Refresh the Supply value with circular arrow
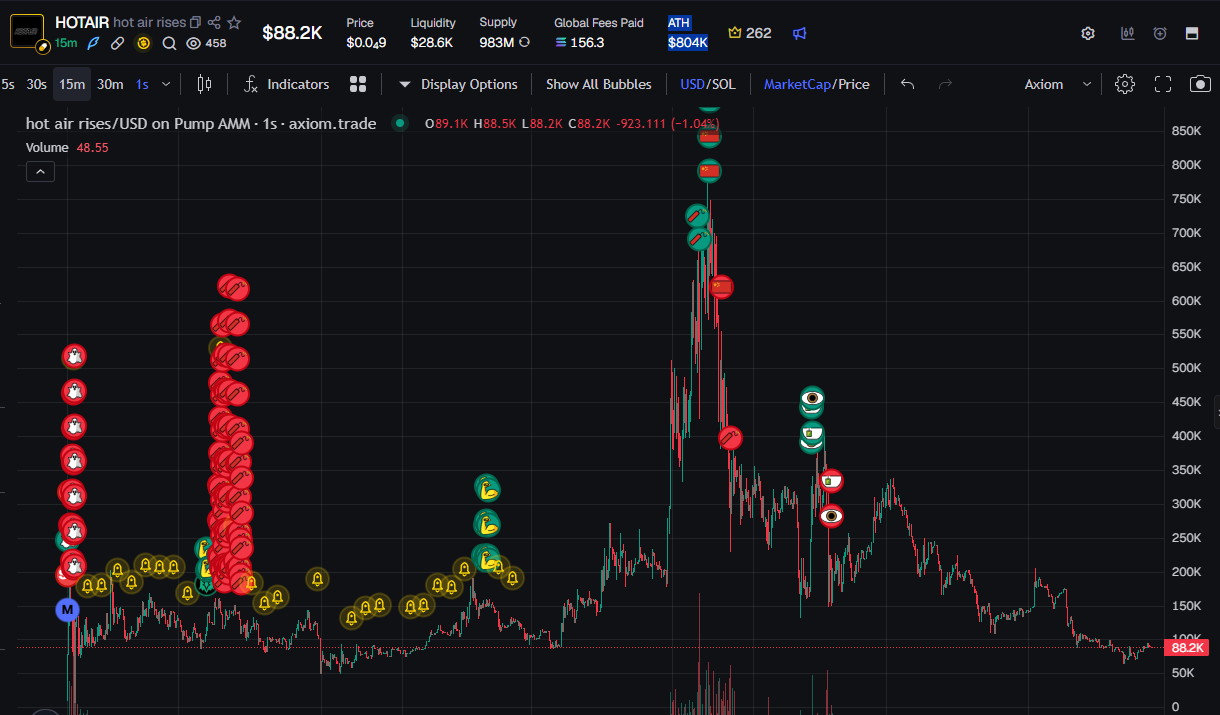Screen dimensions: 1220x715 [524, 43]
